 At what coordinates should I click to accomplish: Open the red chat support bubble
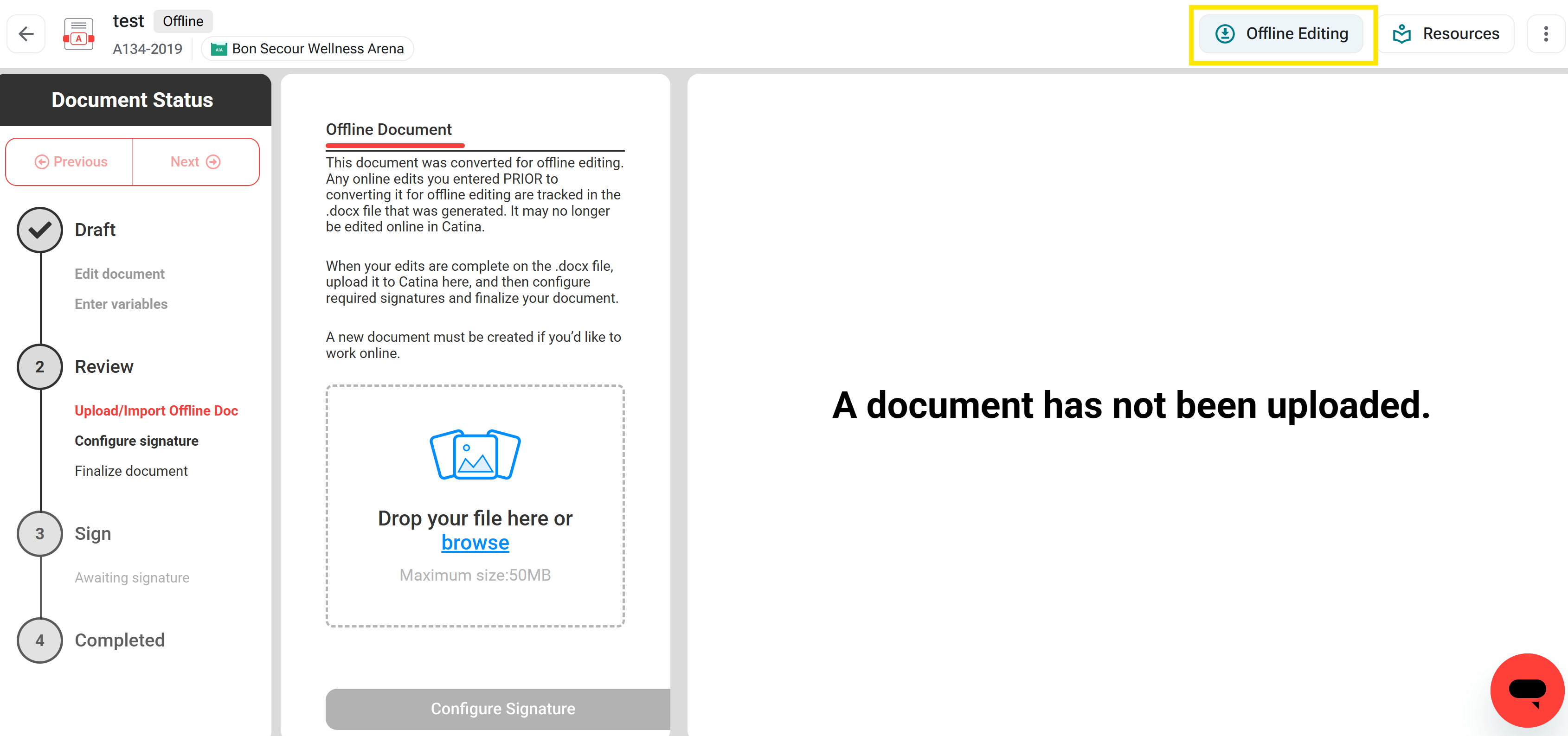click(x=1527, y=690)
